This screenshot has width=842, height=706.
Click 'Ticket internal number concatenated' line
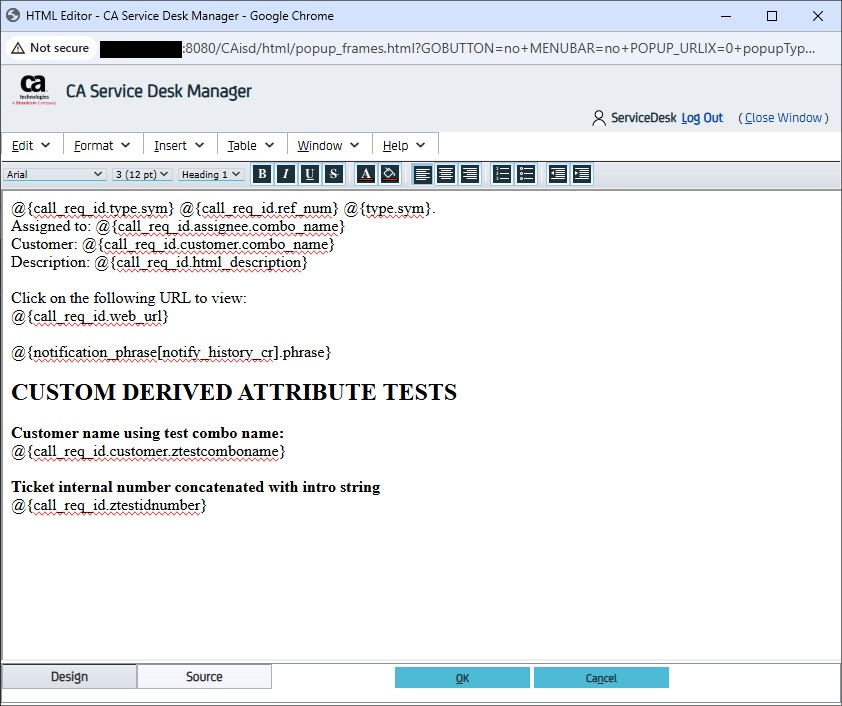coord(196,486)
